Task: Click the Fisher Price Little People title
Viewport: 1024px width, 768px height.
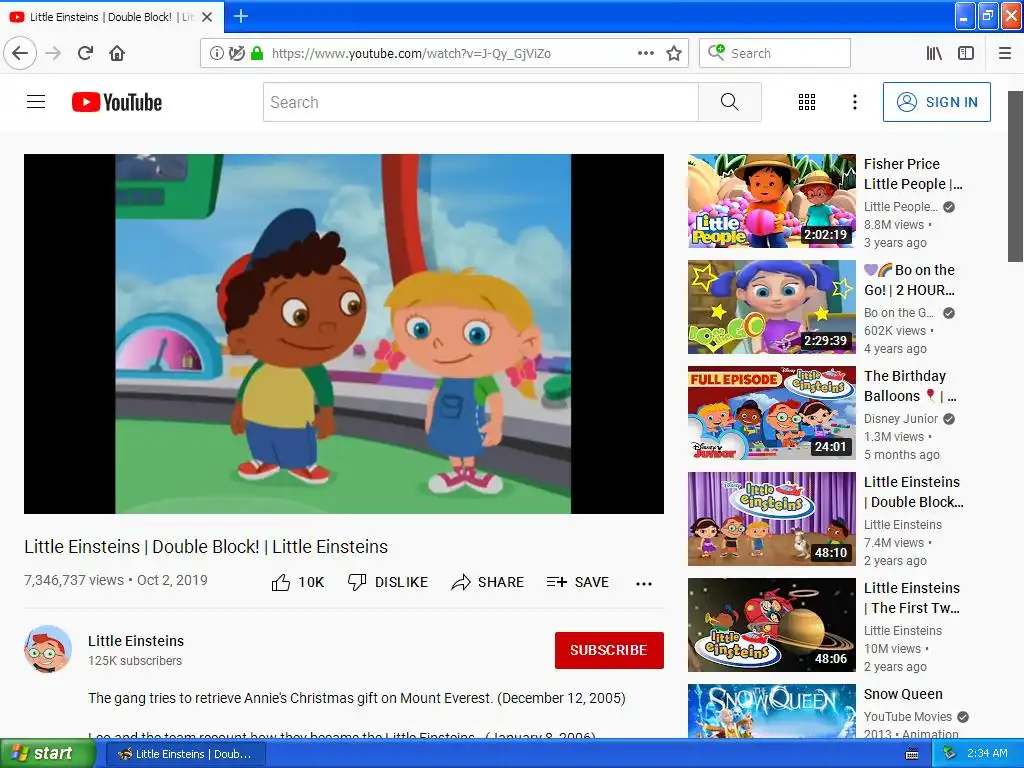Action: (913, 174)
